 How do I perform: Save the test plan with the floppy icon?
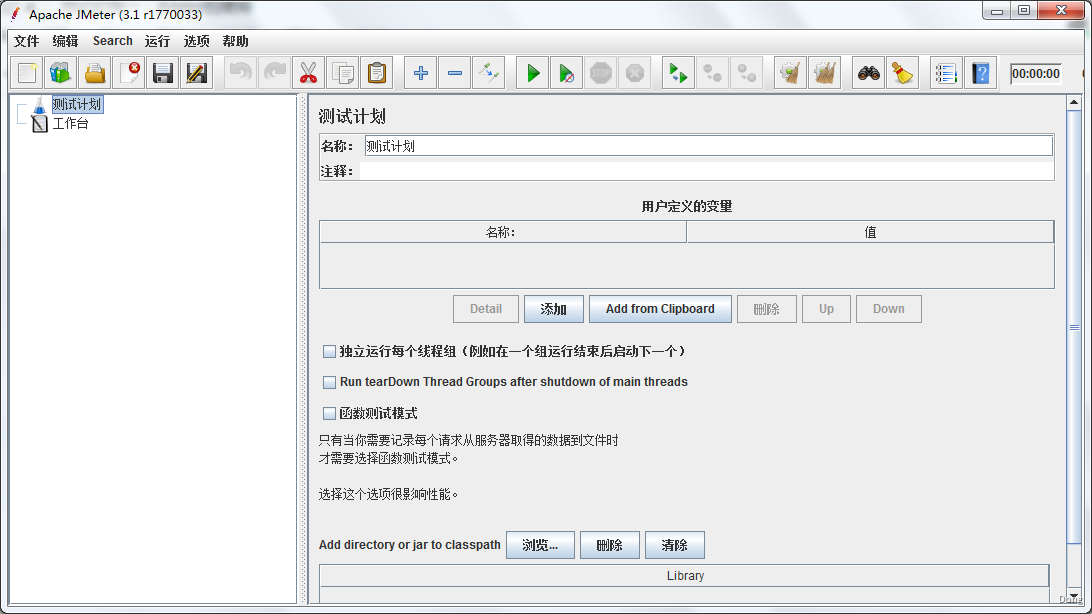pyautogui.click(x=163, y=73)
